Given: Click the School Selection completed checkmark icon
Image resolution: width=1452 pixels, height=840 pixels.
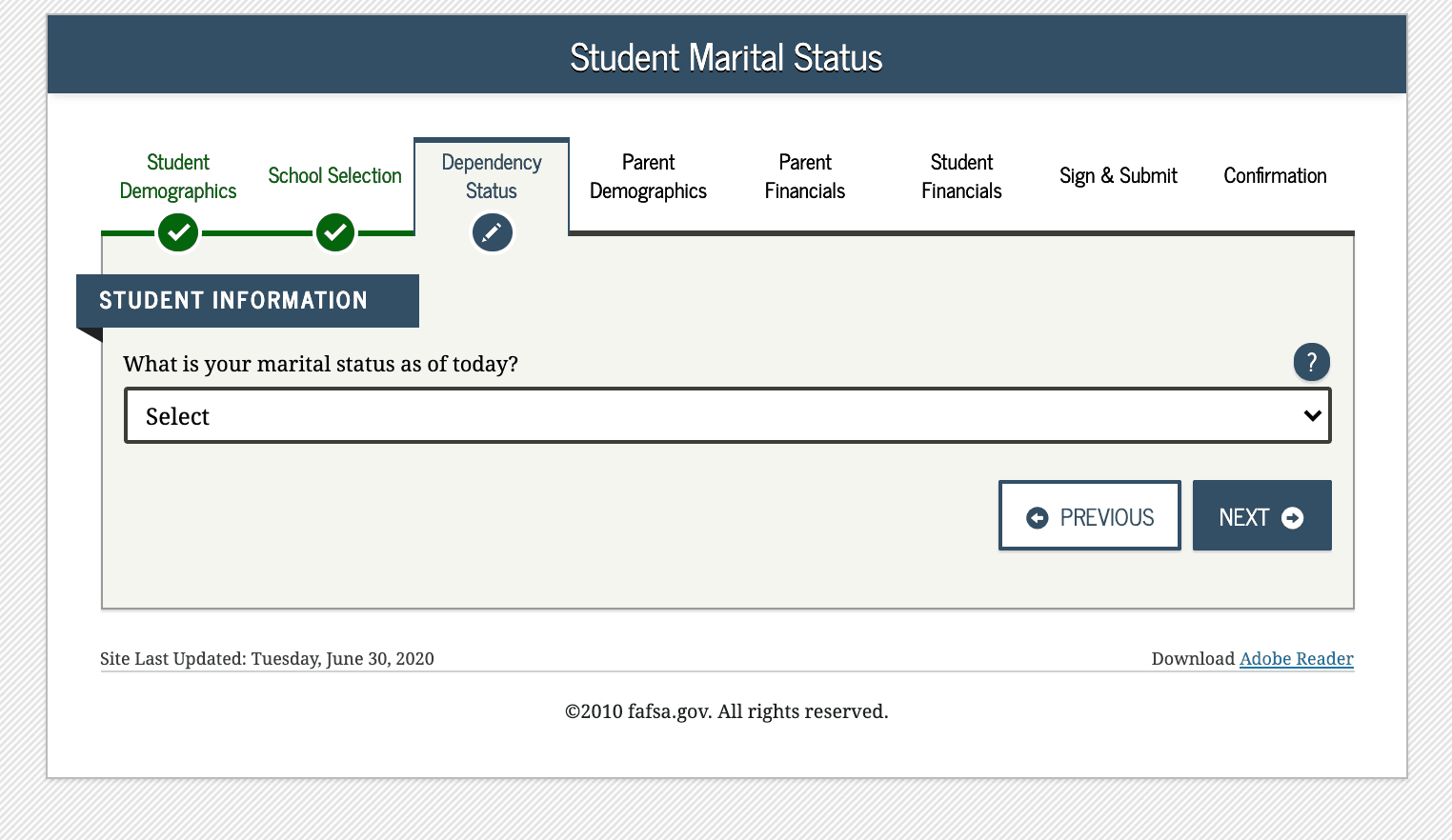Looking at the screenshot, I should [x=334, y=231].
